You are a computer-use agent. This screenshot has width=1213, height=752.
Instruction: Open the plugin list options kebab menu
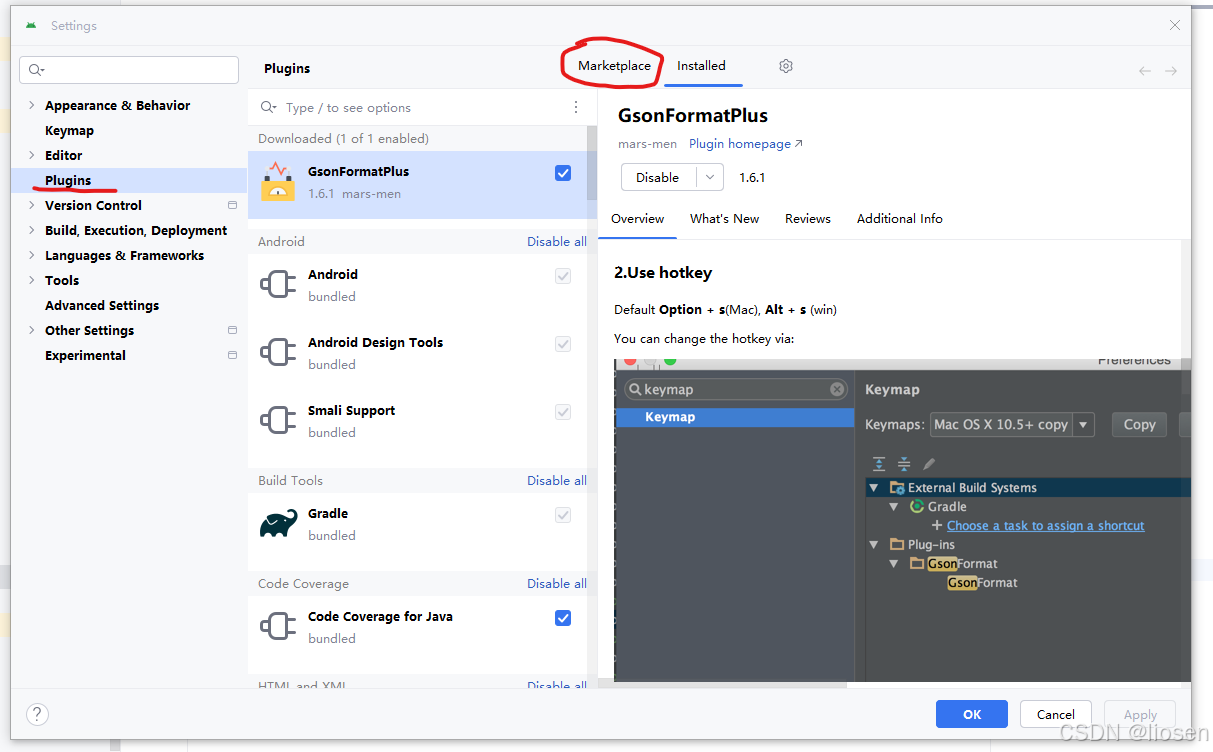[576, 107]
